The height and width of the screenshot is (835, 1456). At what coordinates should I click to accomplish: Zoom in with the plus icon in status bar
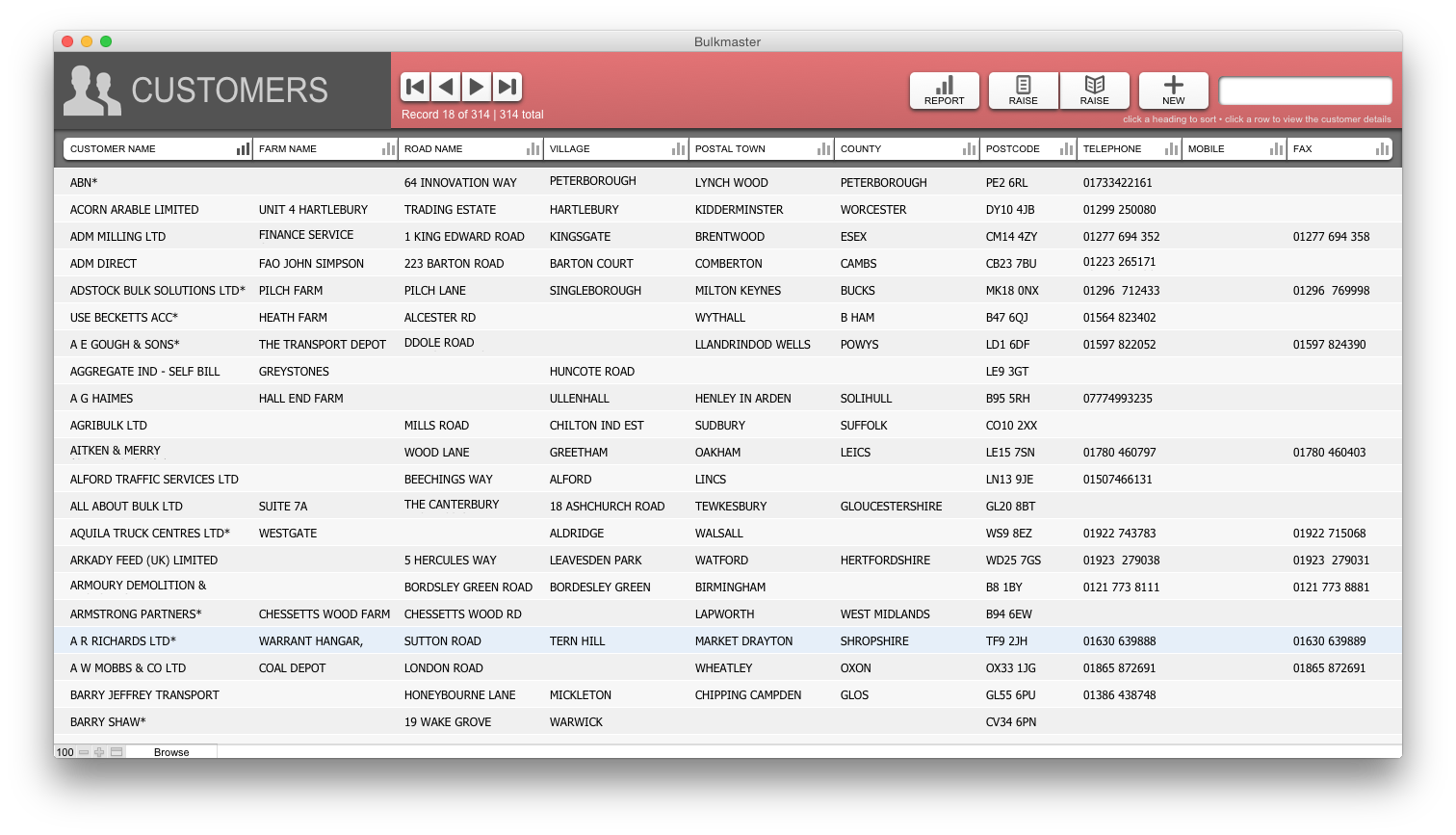(99, 752)
